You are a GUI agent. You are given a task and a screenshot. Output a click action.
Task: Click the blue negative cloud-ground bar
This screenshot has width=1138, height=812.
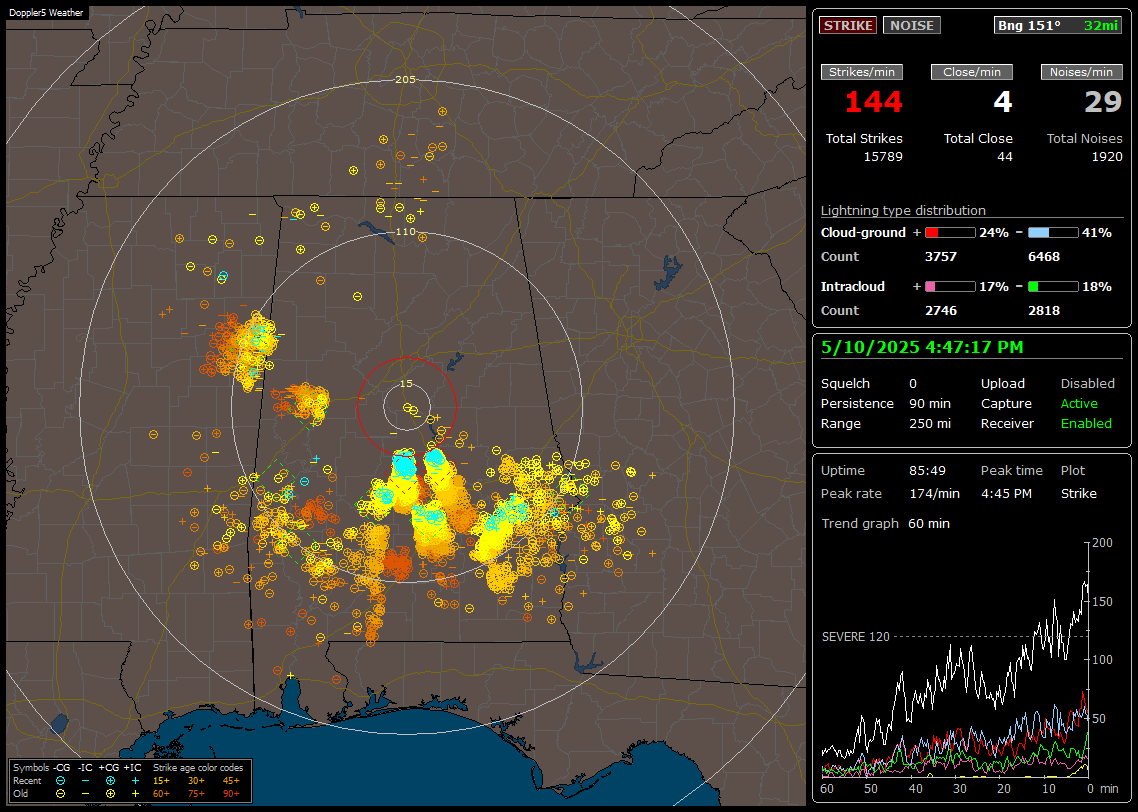tap(1053, 233)
